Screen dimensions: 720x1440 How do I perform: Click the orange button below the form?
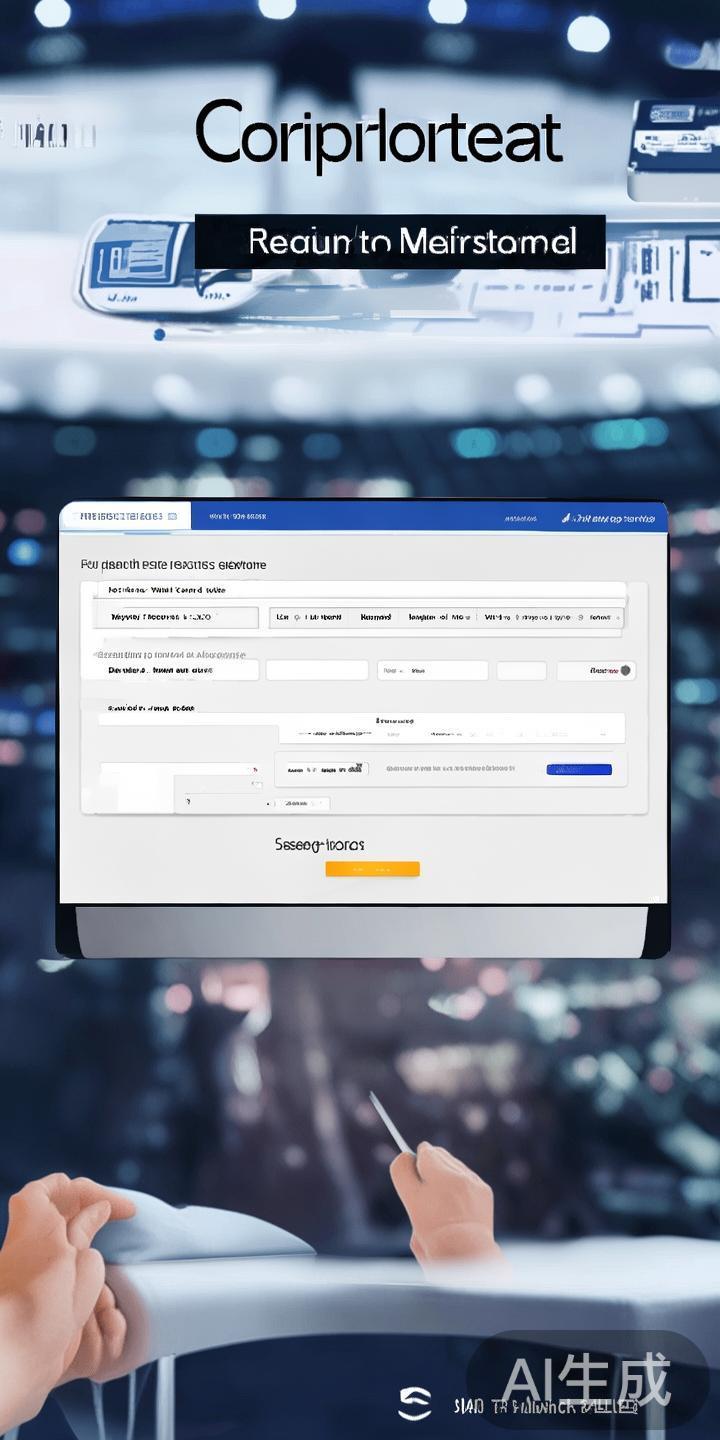(x=372, y=869)
